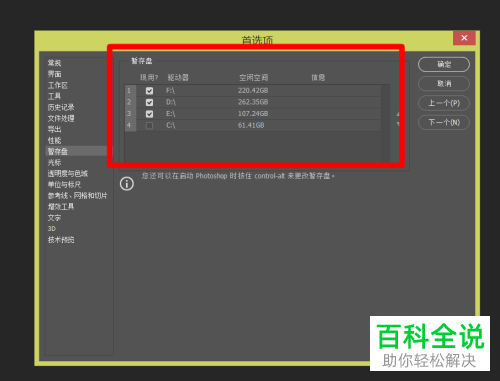Click the 驱动器 column header
This screenshot has width=500, height=381.
[x=178, y=78]
